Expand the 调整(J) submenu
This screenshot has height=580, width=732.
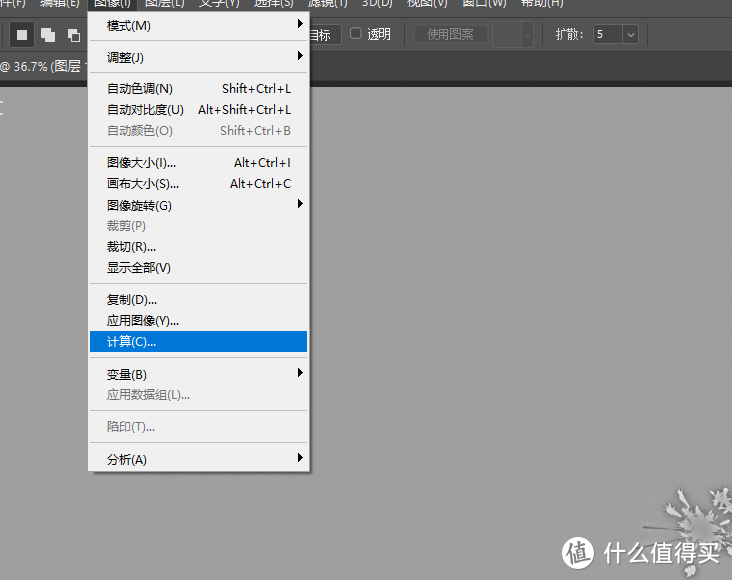(x=200, y=57)
